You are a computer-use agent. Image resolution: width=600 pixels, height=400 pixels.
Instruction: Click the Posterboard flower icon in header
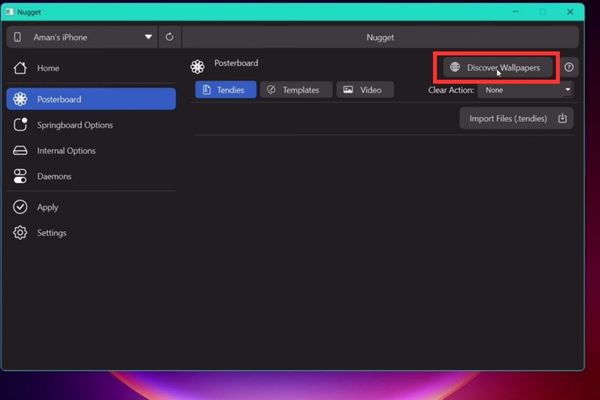click(x=197, y=67)
